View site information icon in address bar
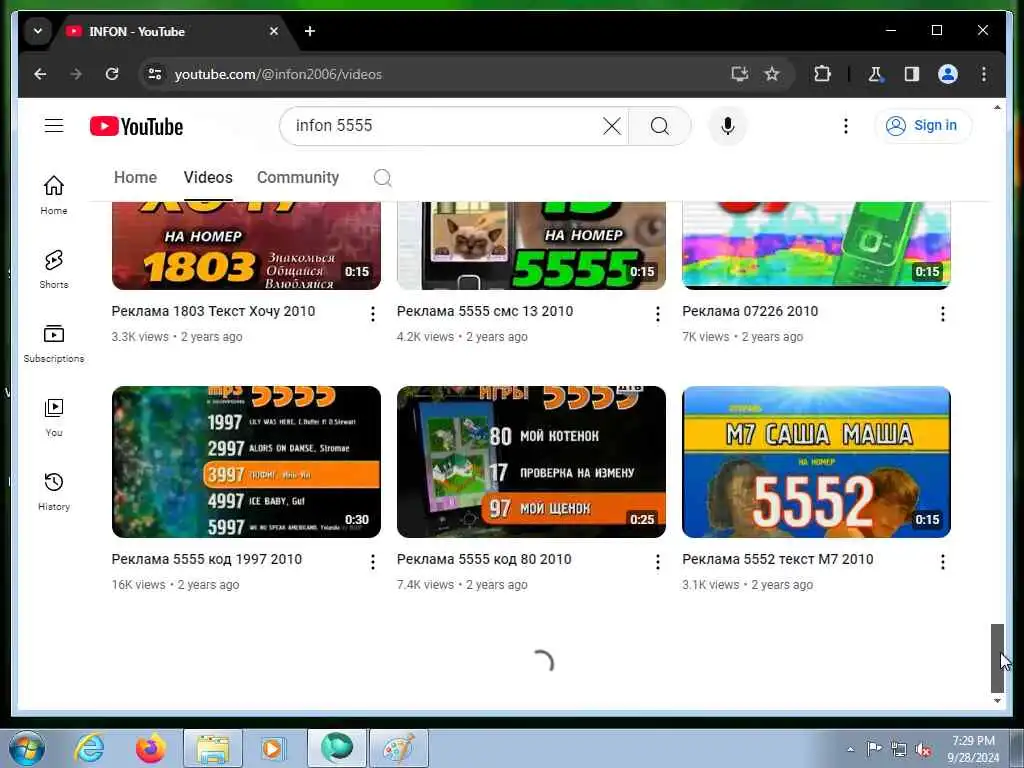 [155, 74]
